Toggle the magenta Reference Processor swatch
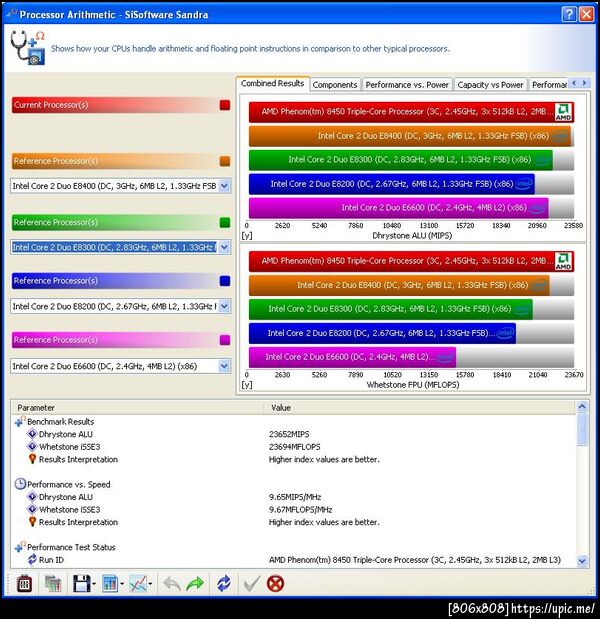Image resolution: width=600 pixels, height=619 pixels. coord(225,340)
